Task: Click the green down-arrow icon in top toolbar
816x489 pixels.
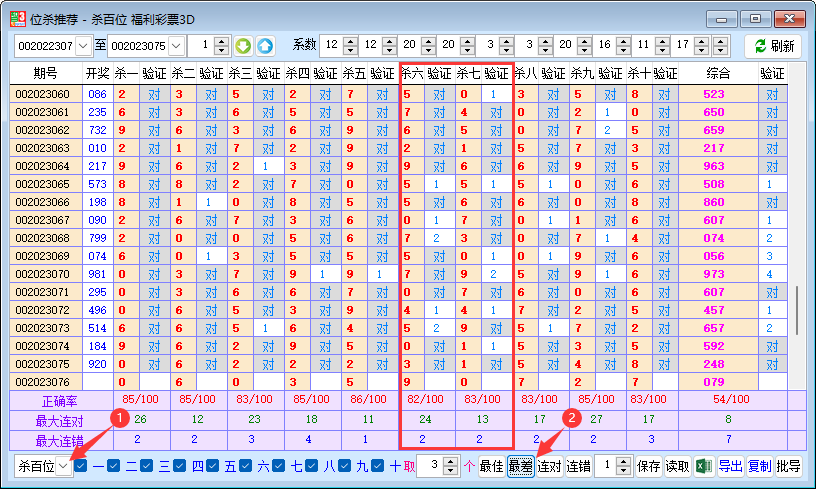Action: coord(243,46)
